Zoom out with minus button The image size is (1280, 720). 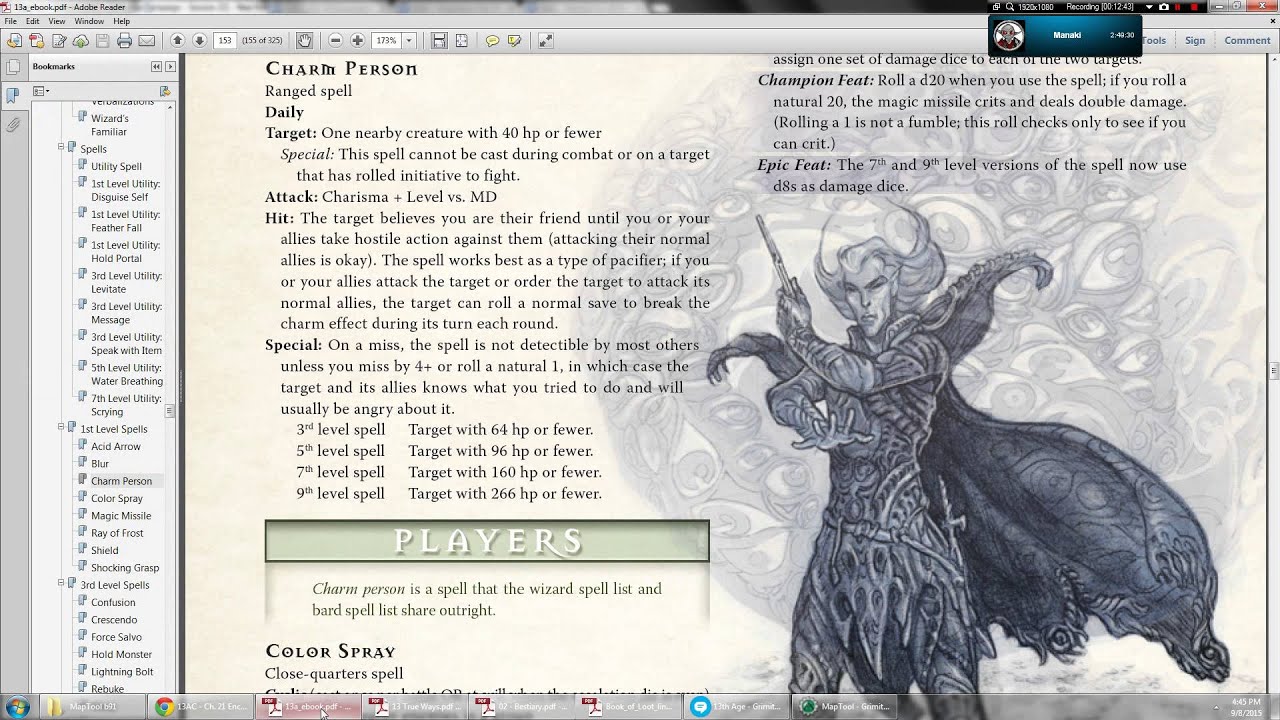click(335, 41)
